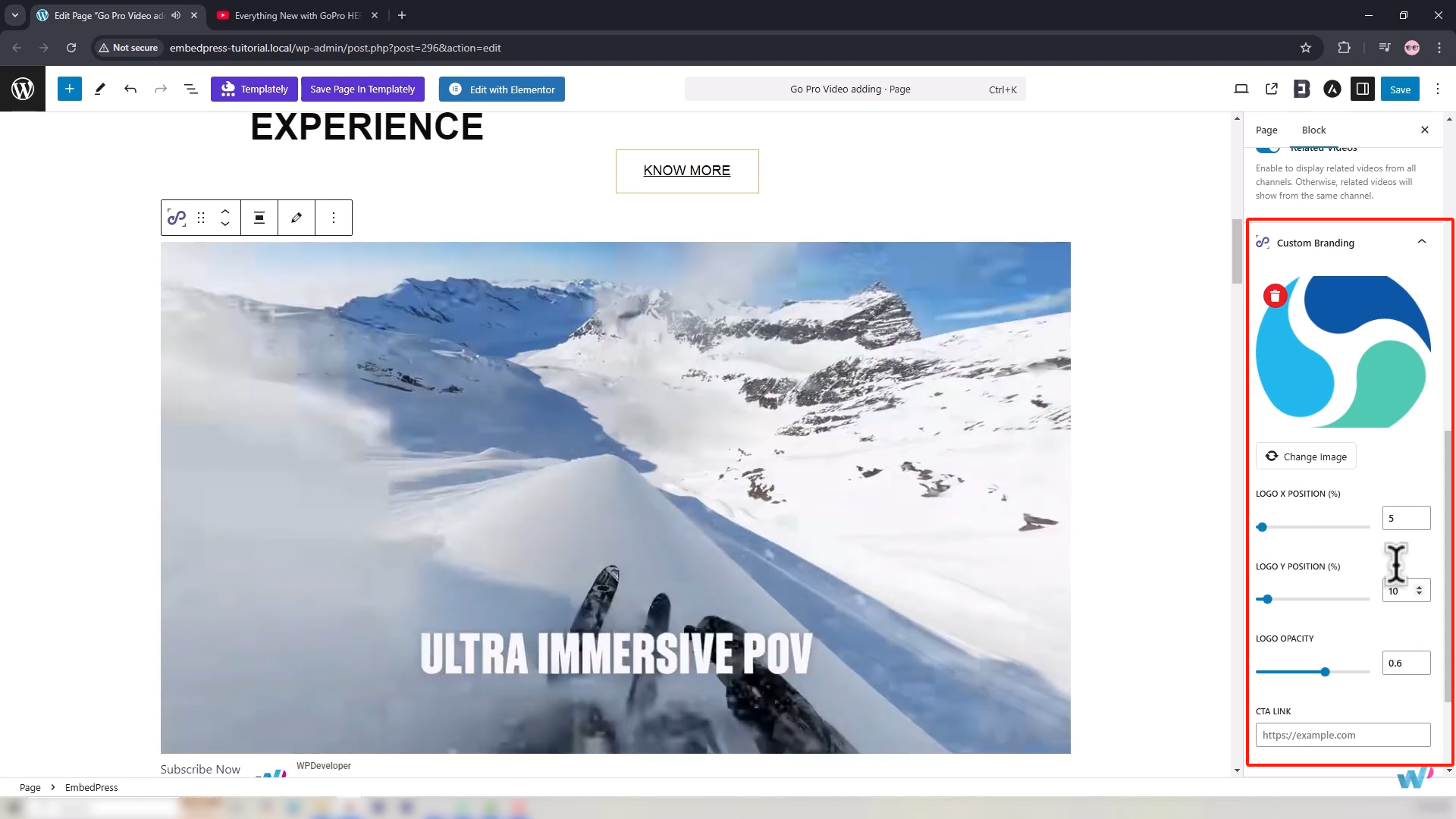This screenshot has width=1456, height=819.
Task: Switch to the Block tab
Action: (1313, 130)
